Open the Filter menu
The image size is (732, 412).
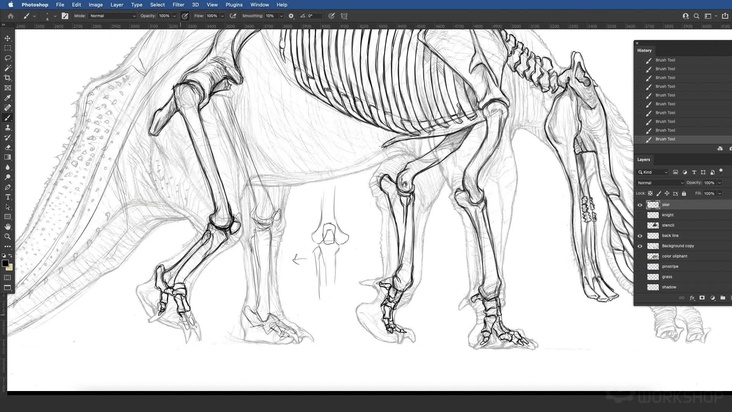point(178,5)
